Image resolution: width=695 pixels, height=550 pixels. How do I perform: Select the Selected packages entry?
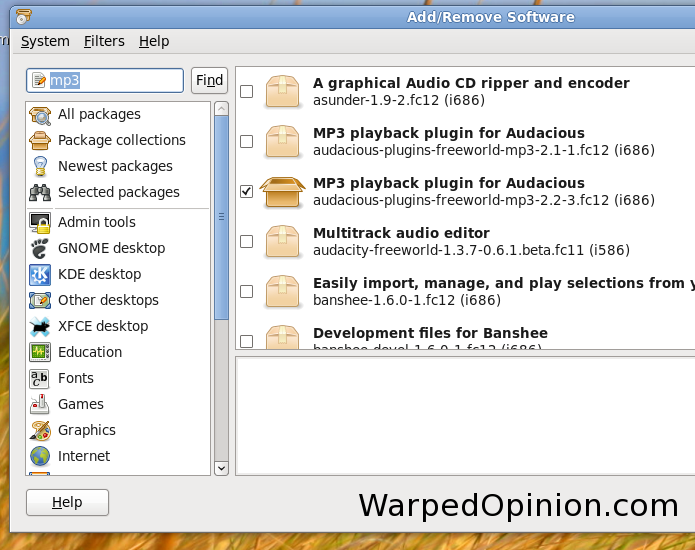click(x=118, y=192)
